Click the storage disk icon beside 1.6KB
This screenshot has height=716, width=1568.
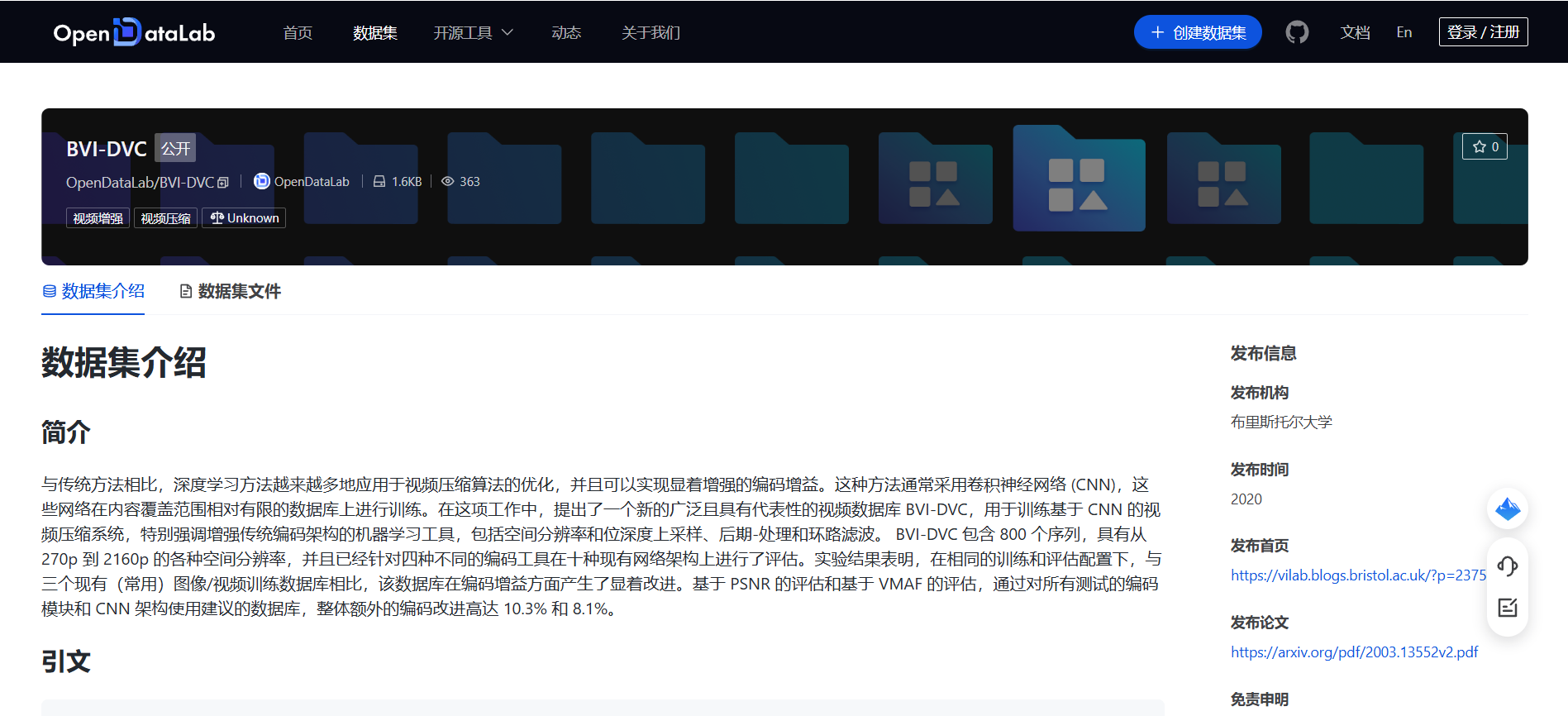pos(379,181)
